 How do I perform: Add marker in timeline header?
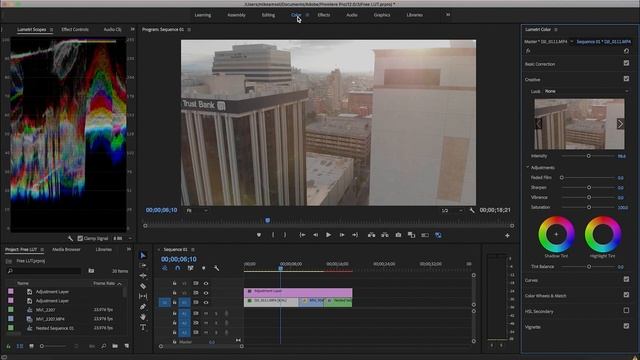[x=204, y=268]
